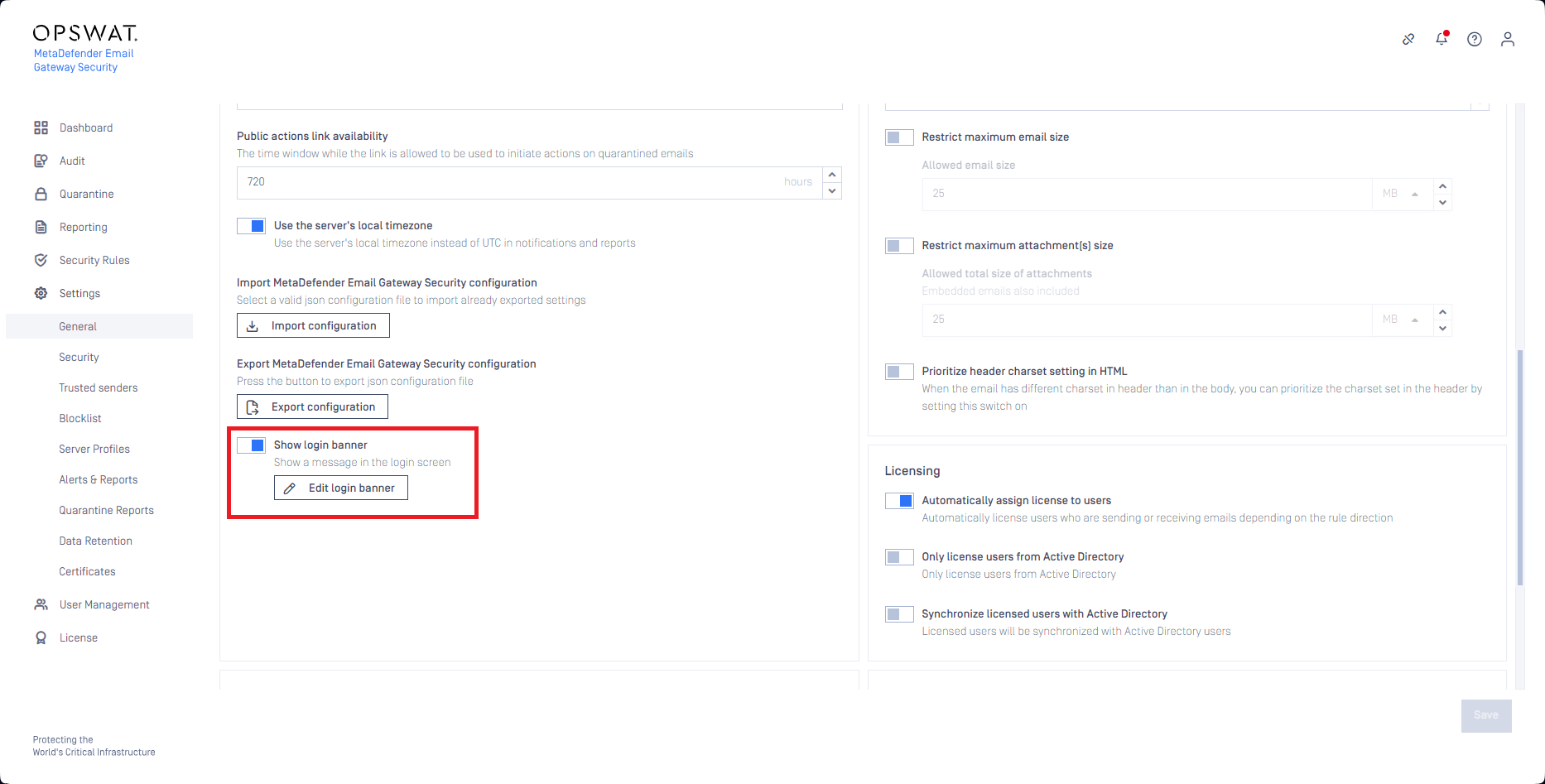
Task: Open Quarantine section
Action: point(87,194)
